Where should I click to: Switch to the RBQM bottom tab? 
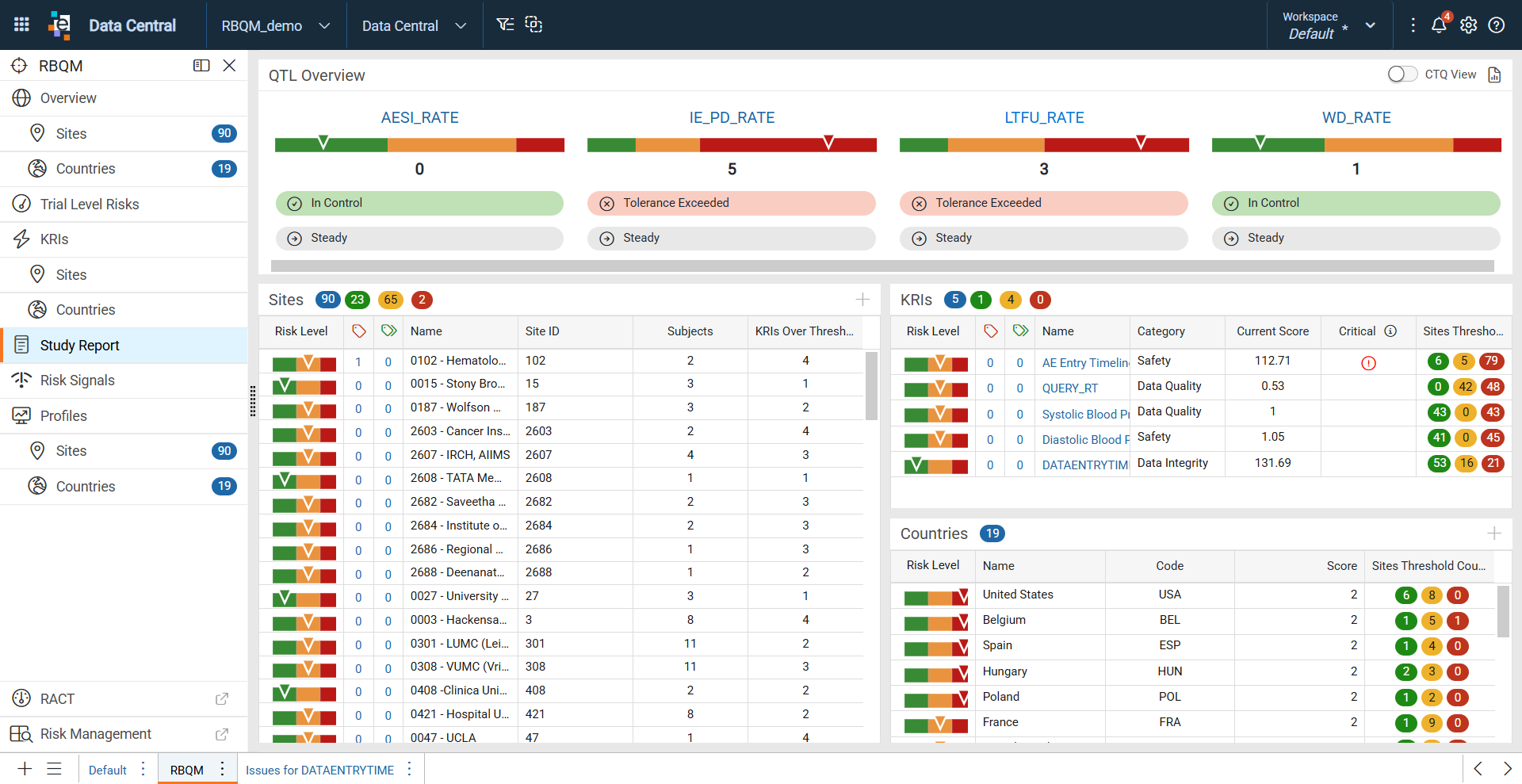click(x=187, y=770)
